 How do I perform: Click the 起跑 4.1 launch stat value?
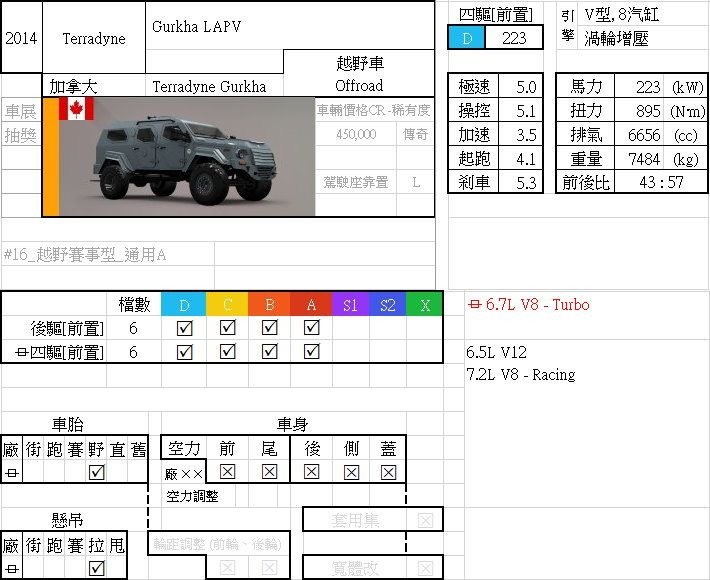520,159
